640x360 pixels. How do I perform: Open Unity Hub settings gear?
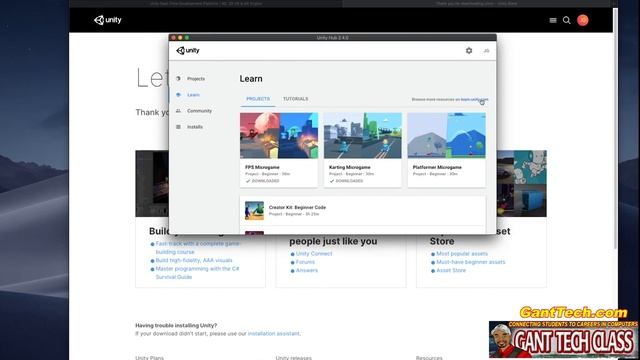[469, 51]
